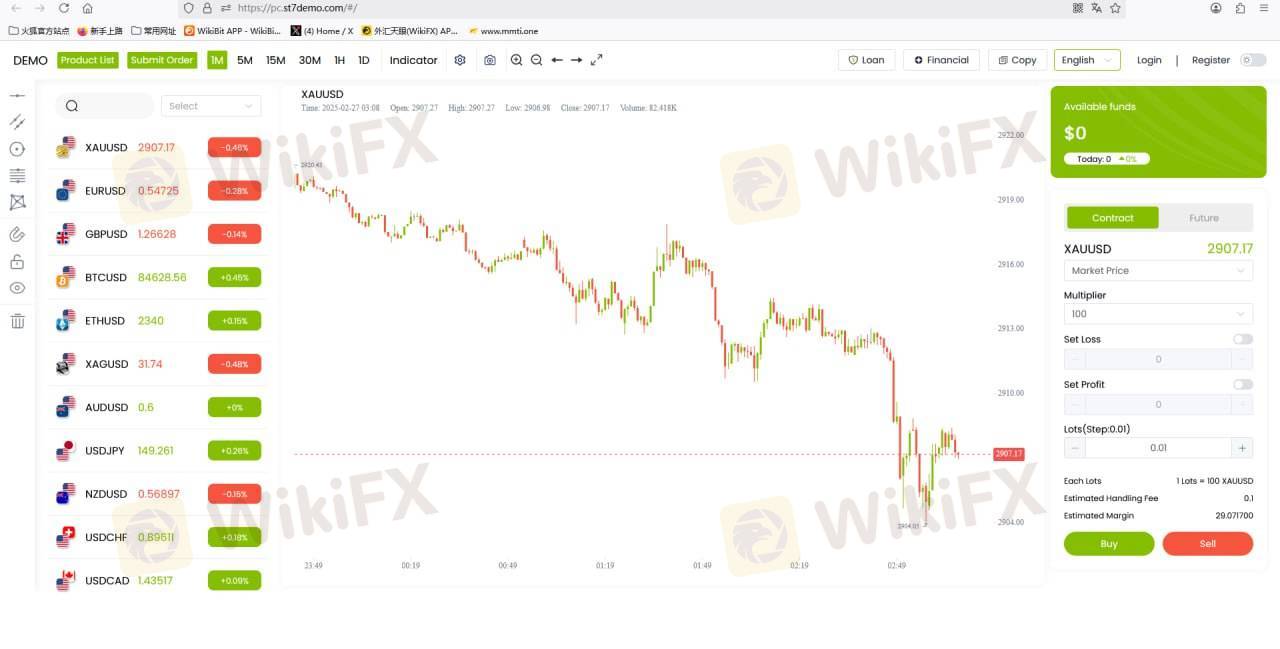Toggle the theme switch next to Register
1280x649 pixels.
(1253, 60)
